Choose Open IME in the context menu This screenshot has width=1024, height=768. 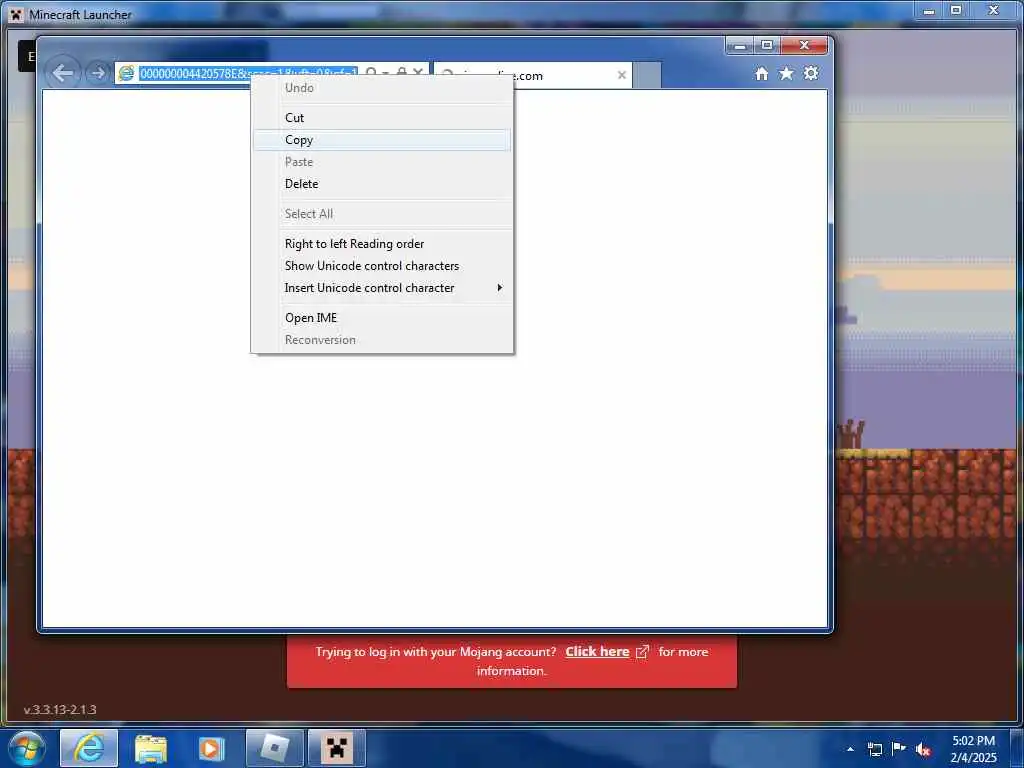point(382,318)
